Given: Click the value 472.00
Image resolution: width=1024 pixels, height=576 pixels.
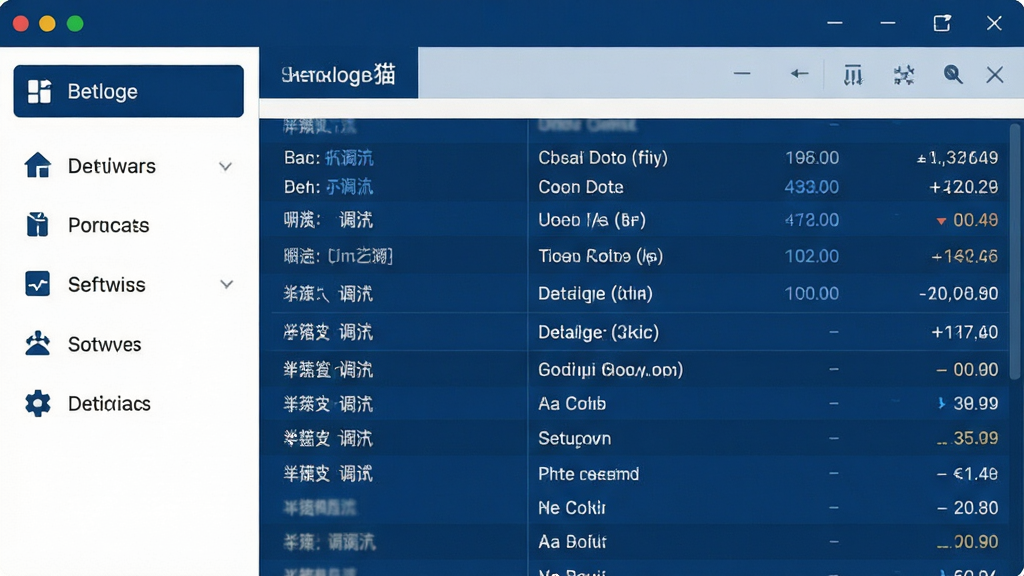Looking at the screenshot, I should coord(812,220).
